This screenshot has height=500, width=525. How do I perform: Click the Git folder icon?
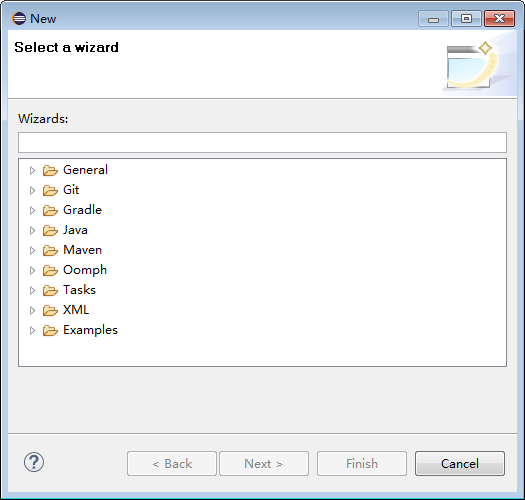[x=50, y=191]
